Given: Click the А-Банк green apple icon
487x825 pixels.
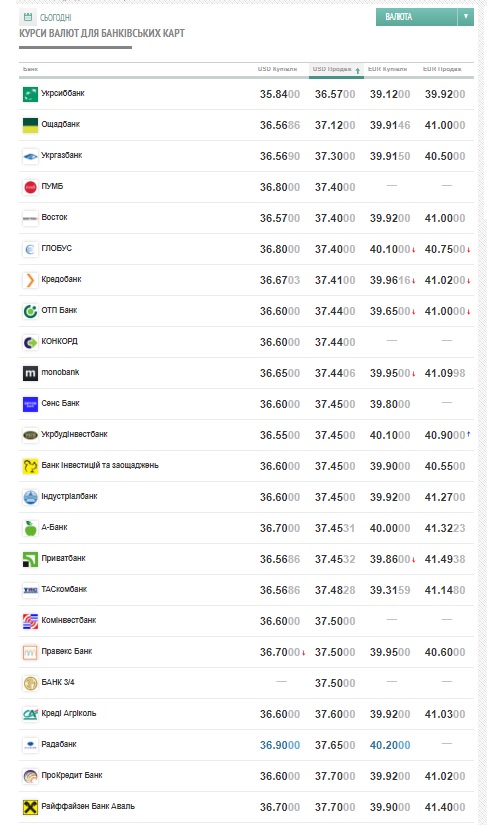Looking at the screenshot, I should [x=31, y=528].
